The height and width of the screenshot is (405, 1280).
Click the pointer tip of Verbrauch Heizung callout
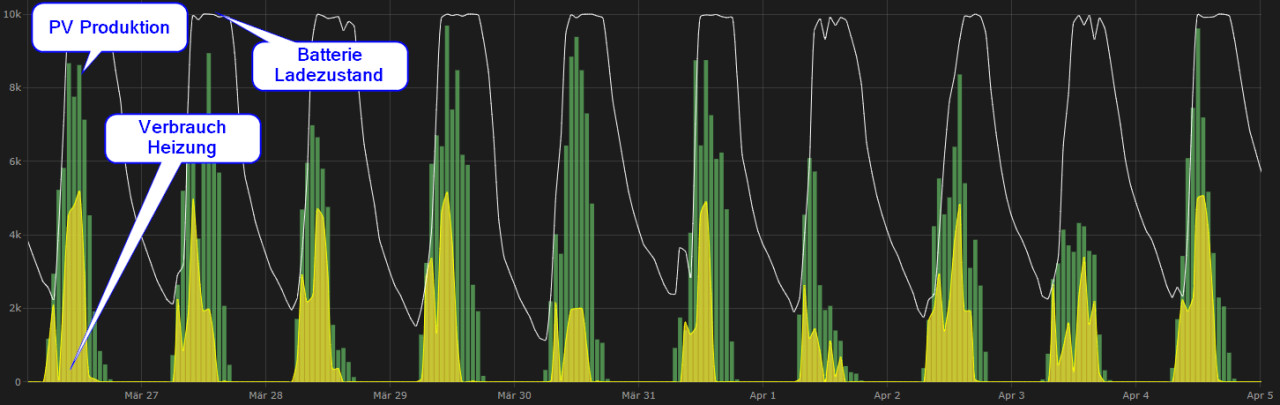[x=72, y=364]
